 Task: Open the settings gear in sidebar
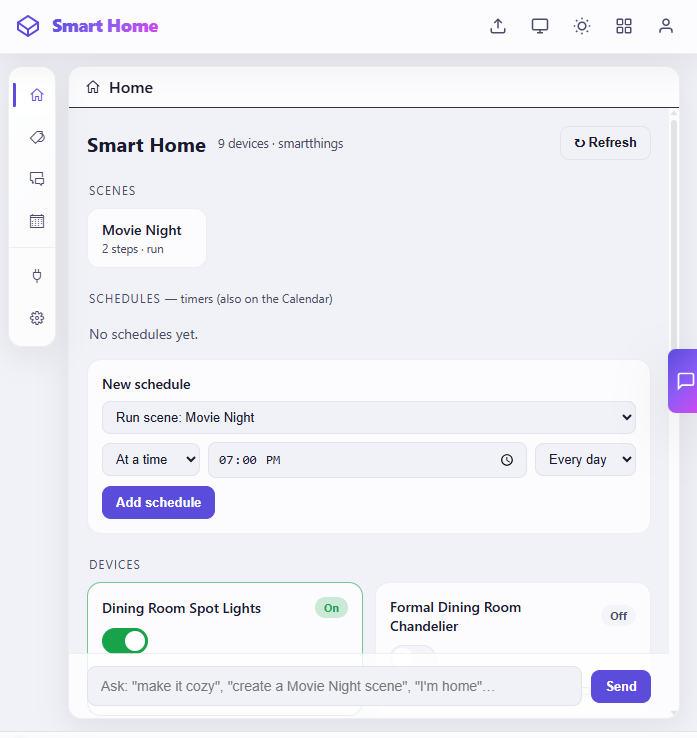pyautogui.click(x=37, y=318)
